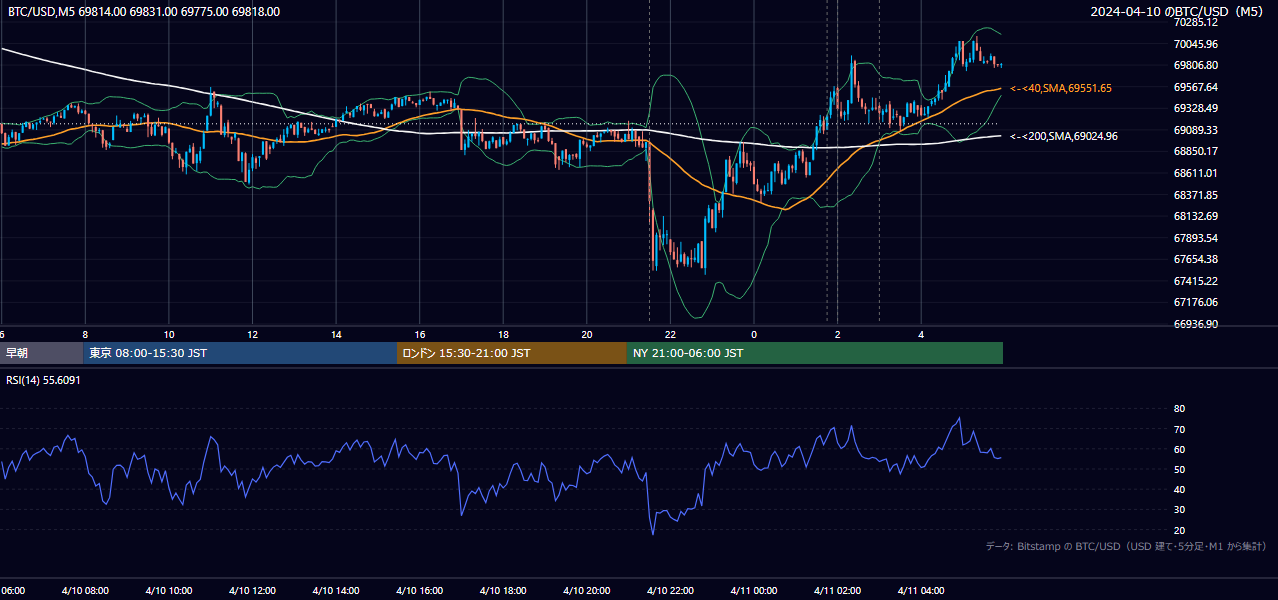1278x600 pixels.
Task: Click price axis value 67176.06
Action: pyautogui.click(x=1195, y=302)
